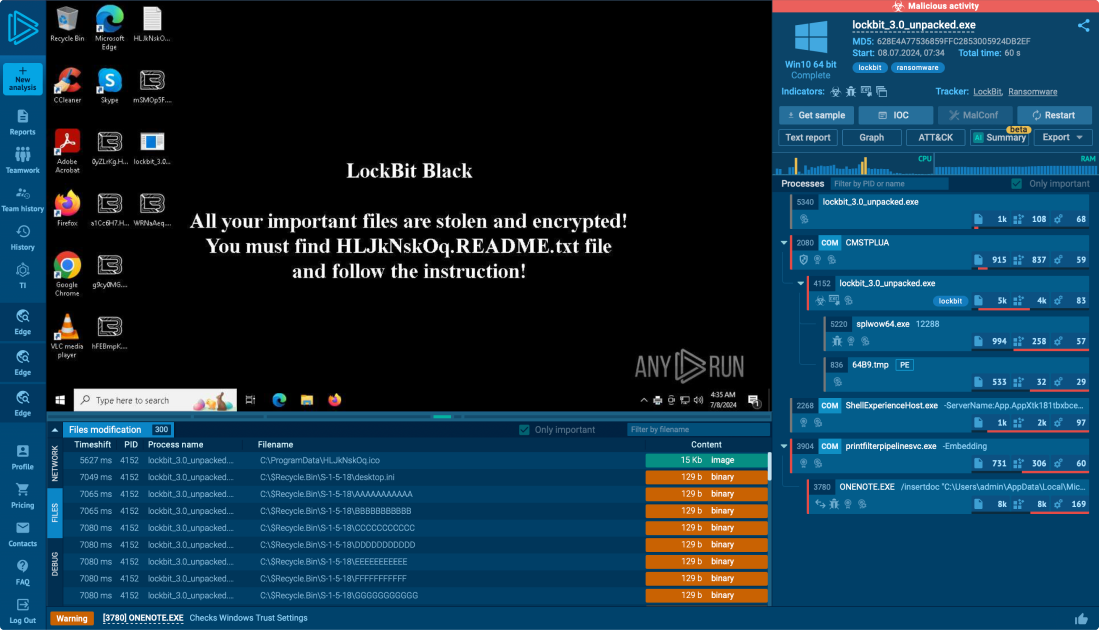Select the splwow64.exe process row
This screenshot has height=630, width=1099.
[x=959, y=332]
